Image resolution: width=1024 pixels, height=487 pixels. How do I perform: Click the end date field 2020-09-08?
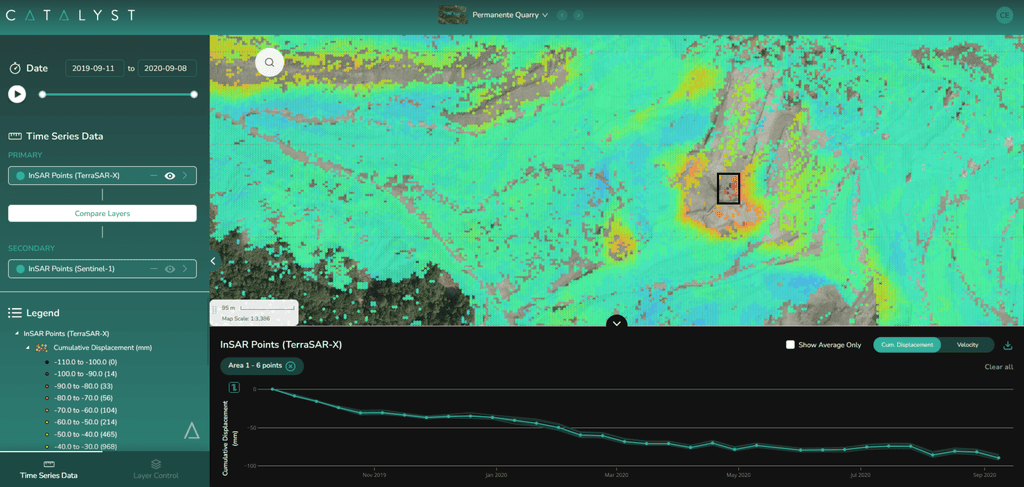(167, 68)
